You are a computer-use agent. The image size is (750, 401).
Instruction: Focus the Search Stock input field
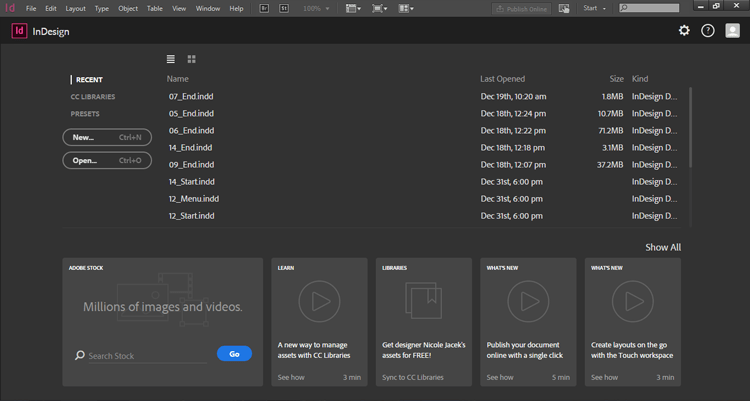147,356
